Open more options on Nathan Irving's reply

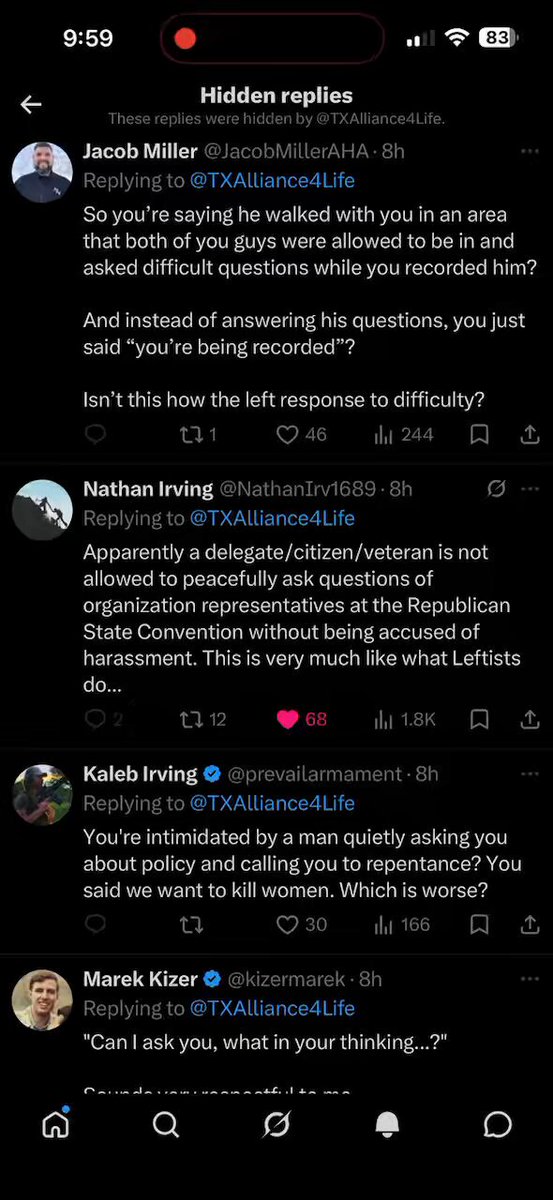(529, 489)
